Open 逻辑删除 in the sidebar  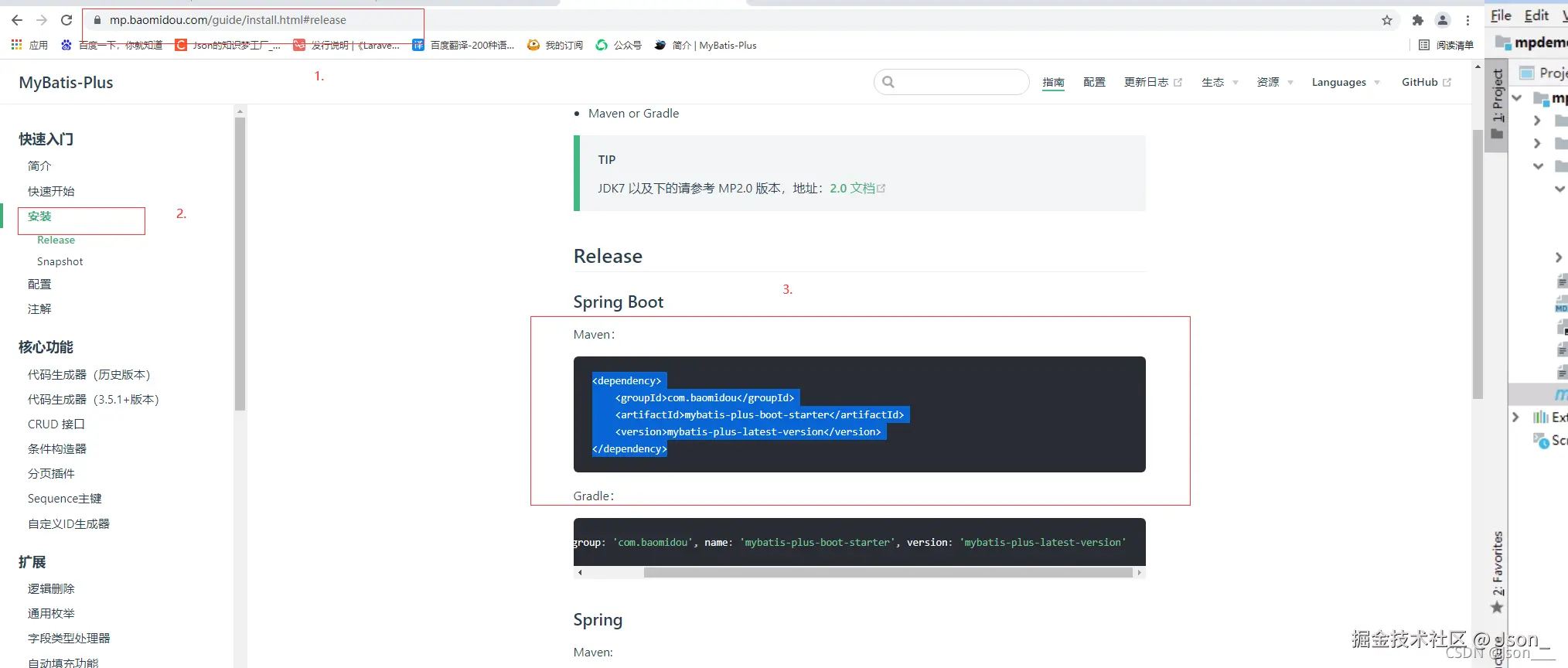click(x=51, y=589)
